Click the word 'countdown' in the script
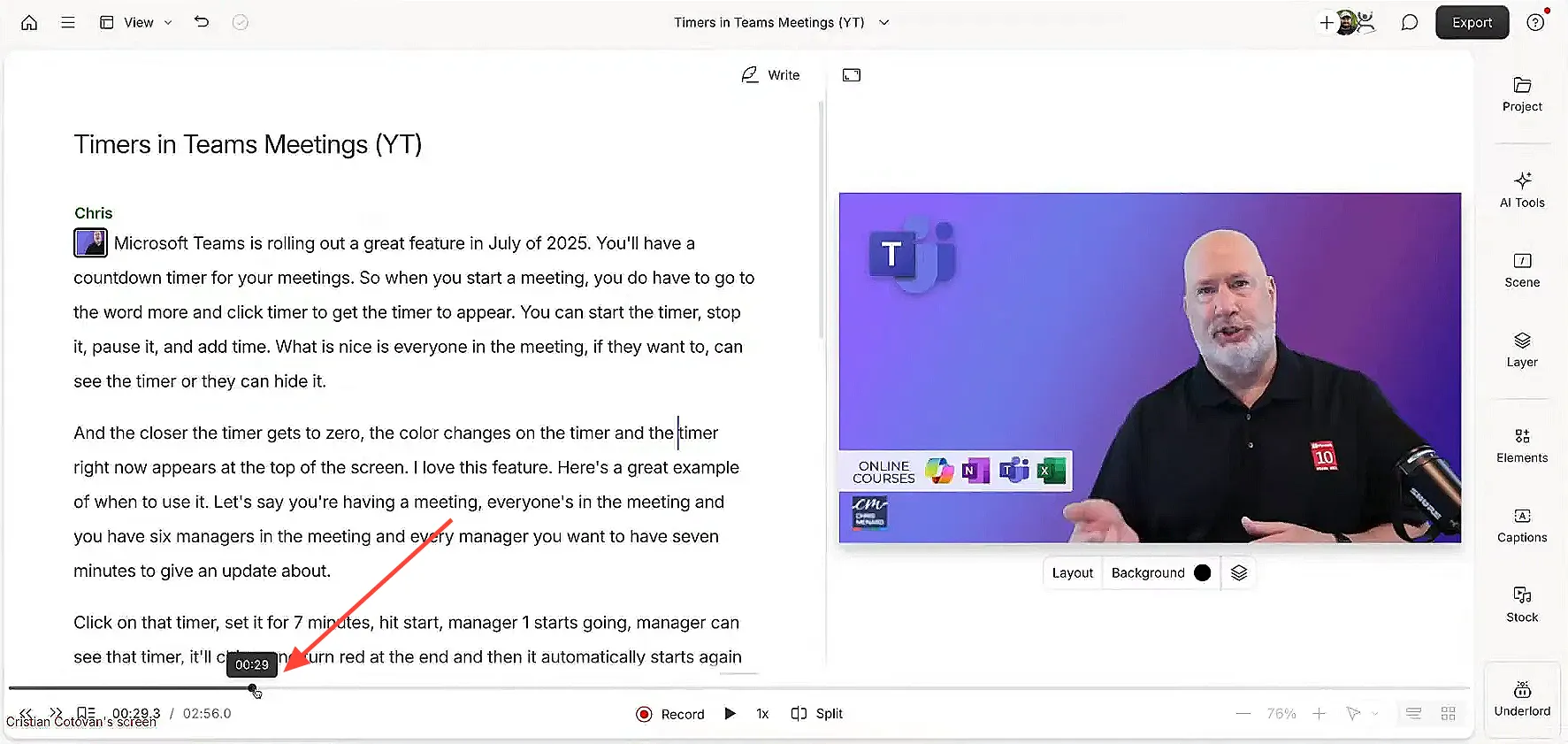Viewport: 1568px width, 744px height. 118,278
